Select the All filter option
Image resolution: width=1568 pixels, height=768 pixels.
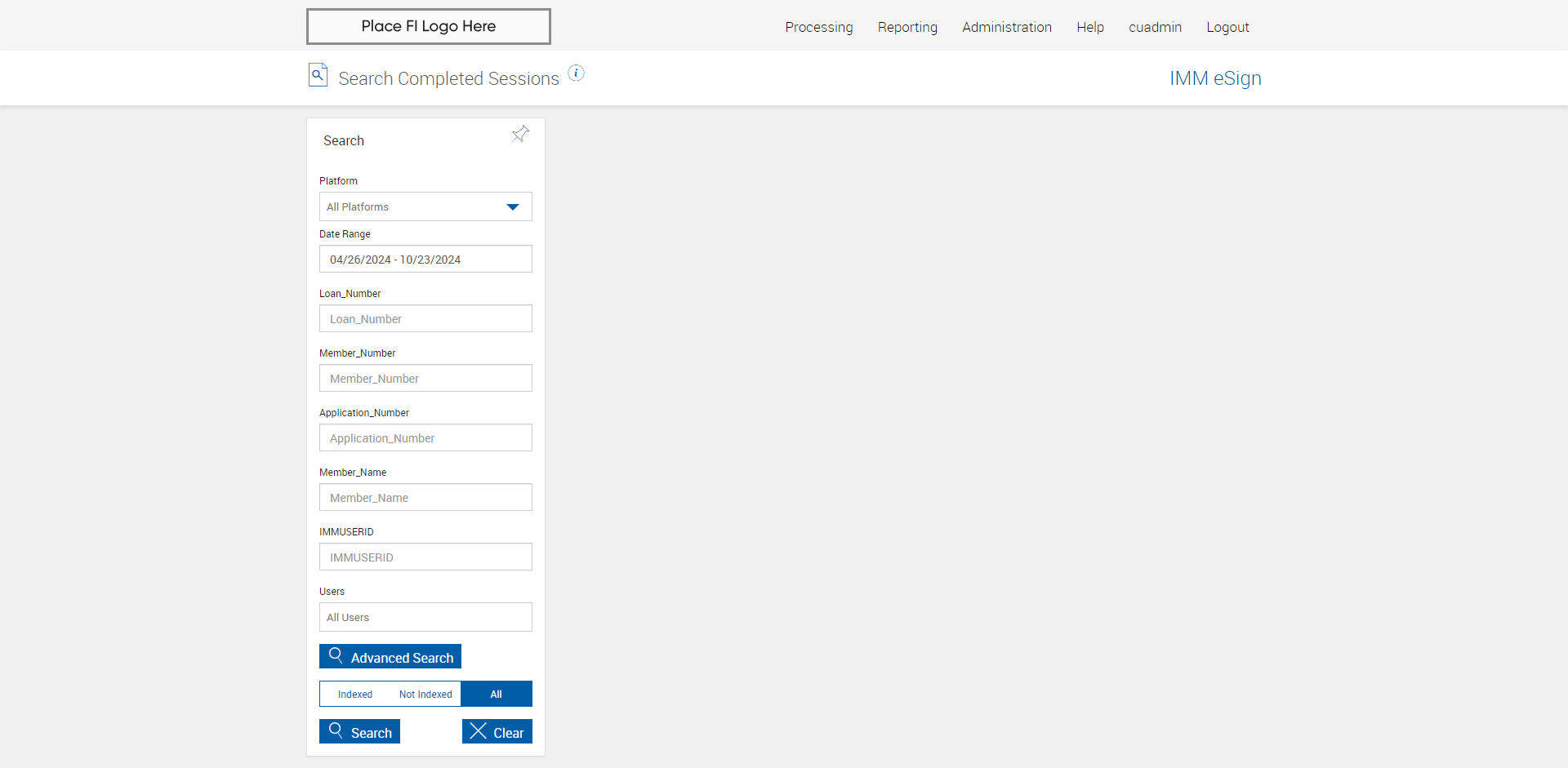click(x=496, y=695)
